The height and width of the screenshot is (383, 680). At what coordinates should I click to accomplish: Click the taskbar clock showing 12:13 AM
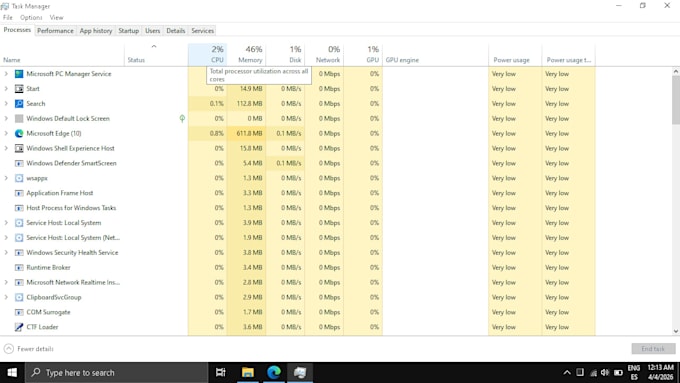660,372
